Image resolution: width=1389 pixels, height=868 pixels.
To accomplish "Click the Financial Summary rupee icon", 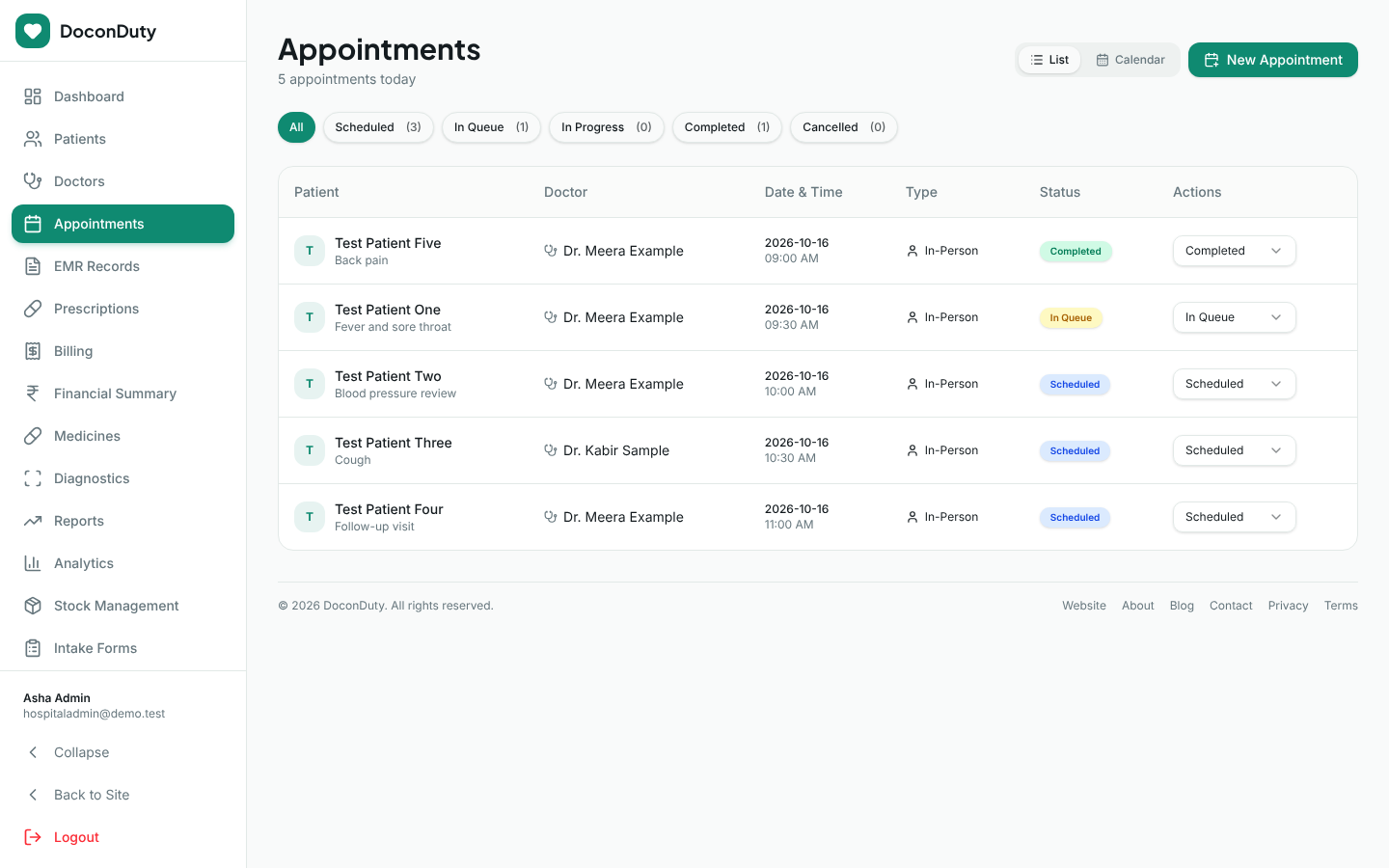I will (x=33, y=393).
